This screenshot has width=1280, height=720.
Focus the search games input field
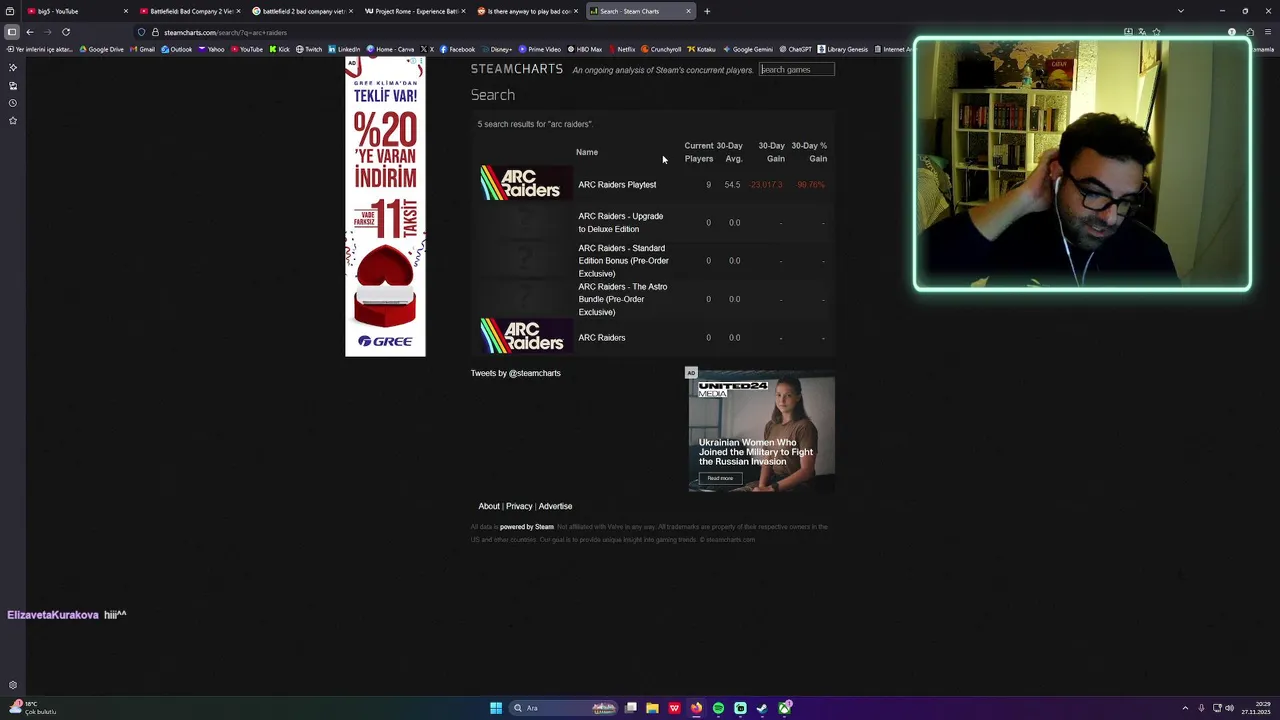point(797,69)
